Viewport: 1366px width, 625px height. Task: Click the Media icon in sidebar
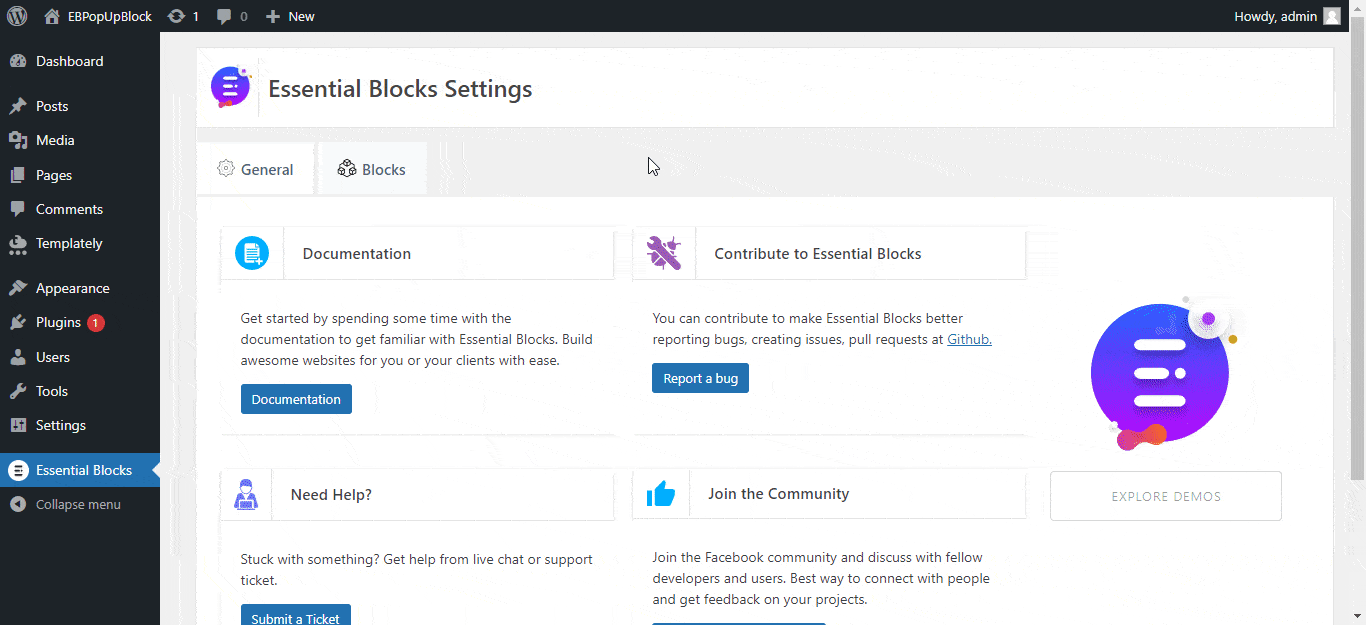[18, 140]
